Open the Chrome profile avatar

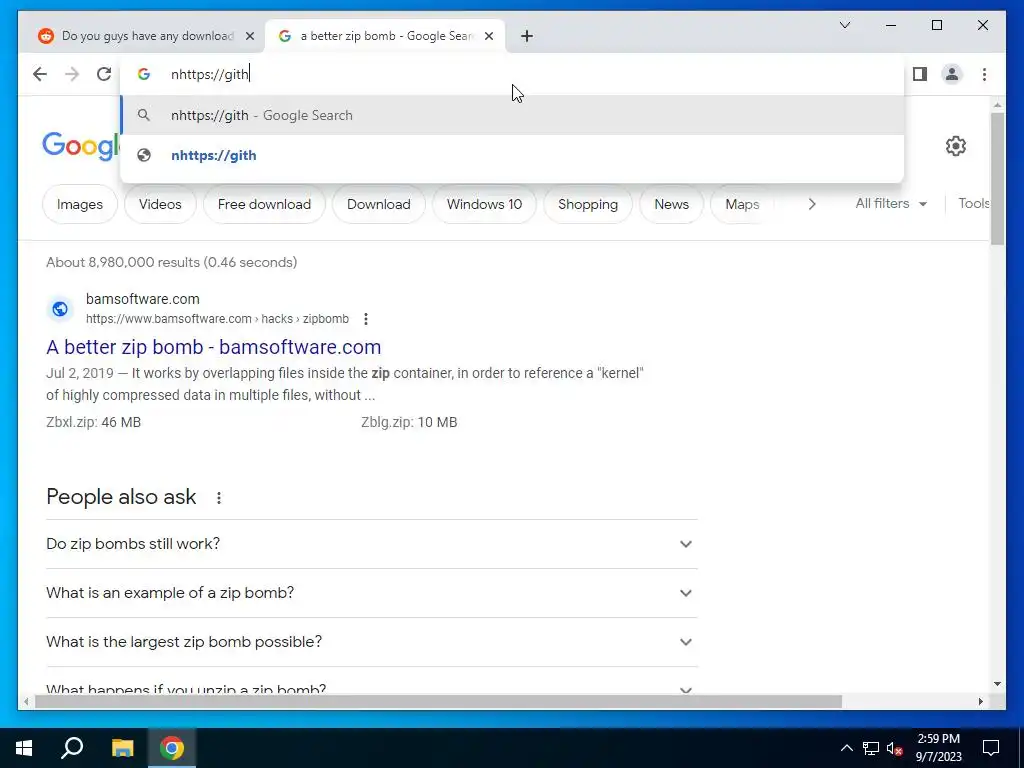tap(952, 74)
